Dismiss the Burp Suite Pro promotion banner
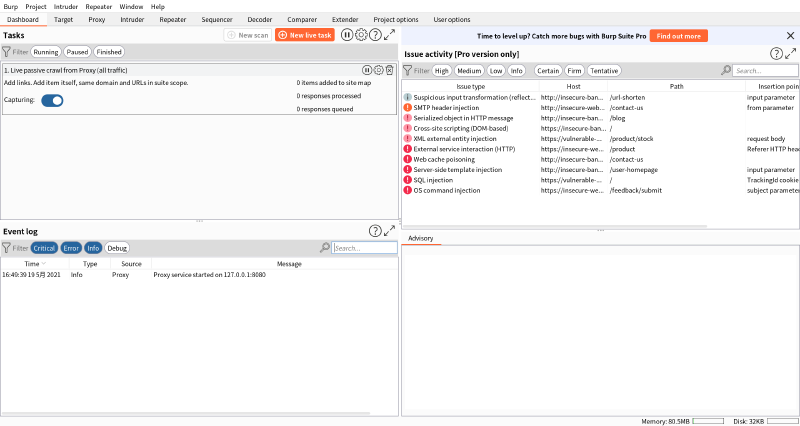Screen dimensions: 800x426 791,35
